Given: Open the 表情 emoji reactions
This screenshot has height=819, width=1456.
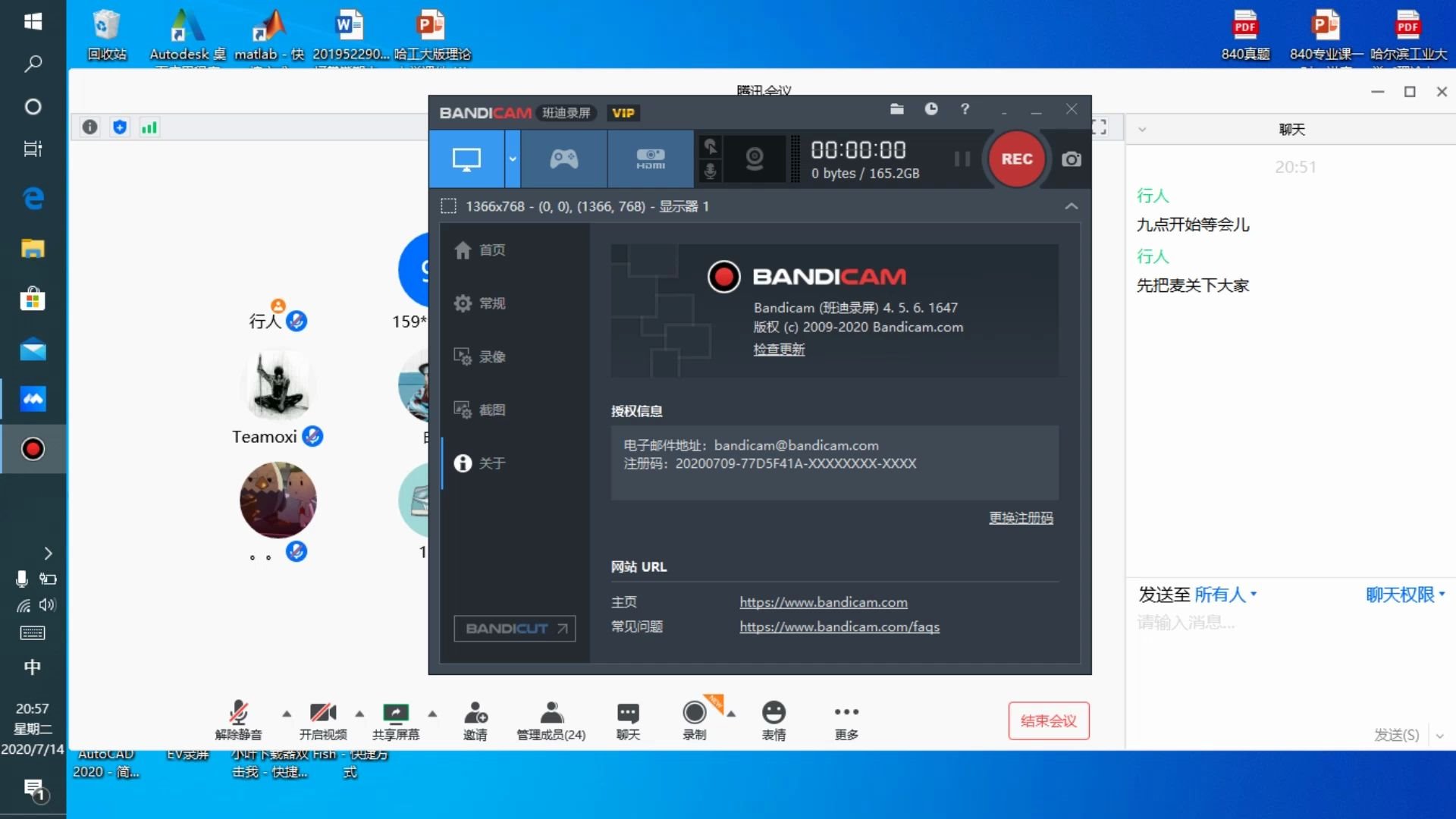Looking at the screenshot, I should coord(773,720).
